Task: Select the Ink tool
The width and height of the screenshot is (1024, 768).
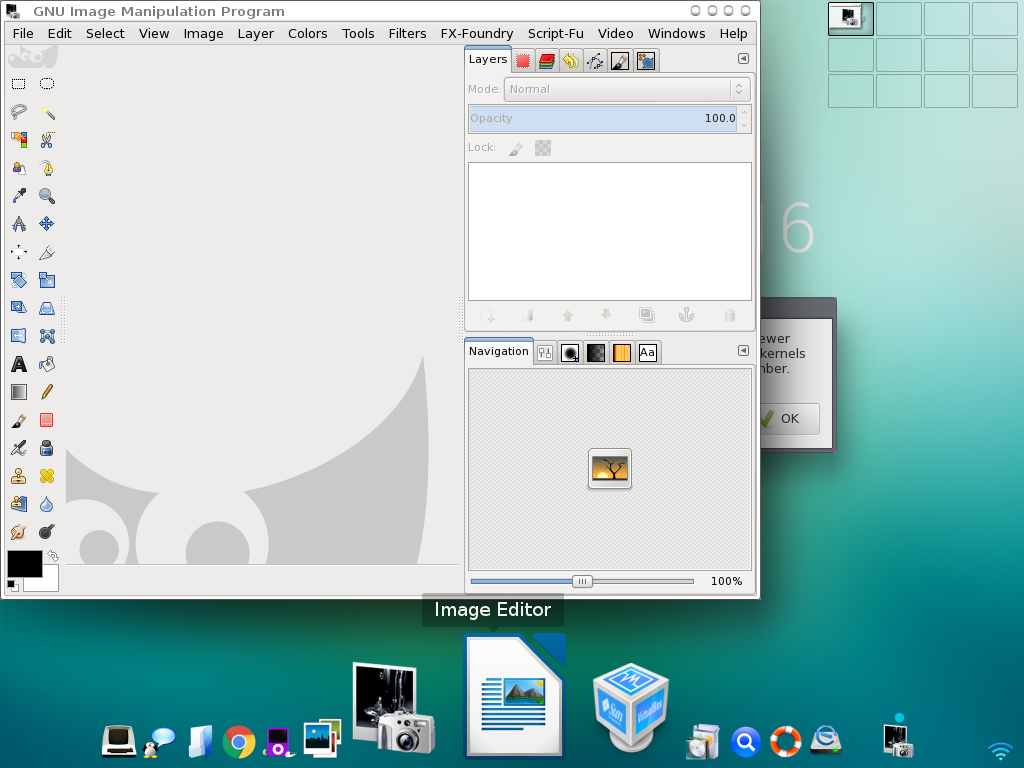Action: coord(46,448)
